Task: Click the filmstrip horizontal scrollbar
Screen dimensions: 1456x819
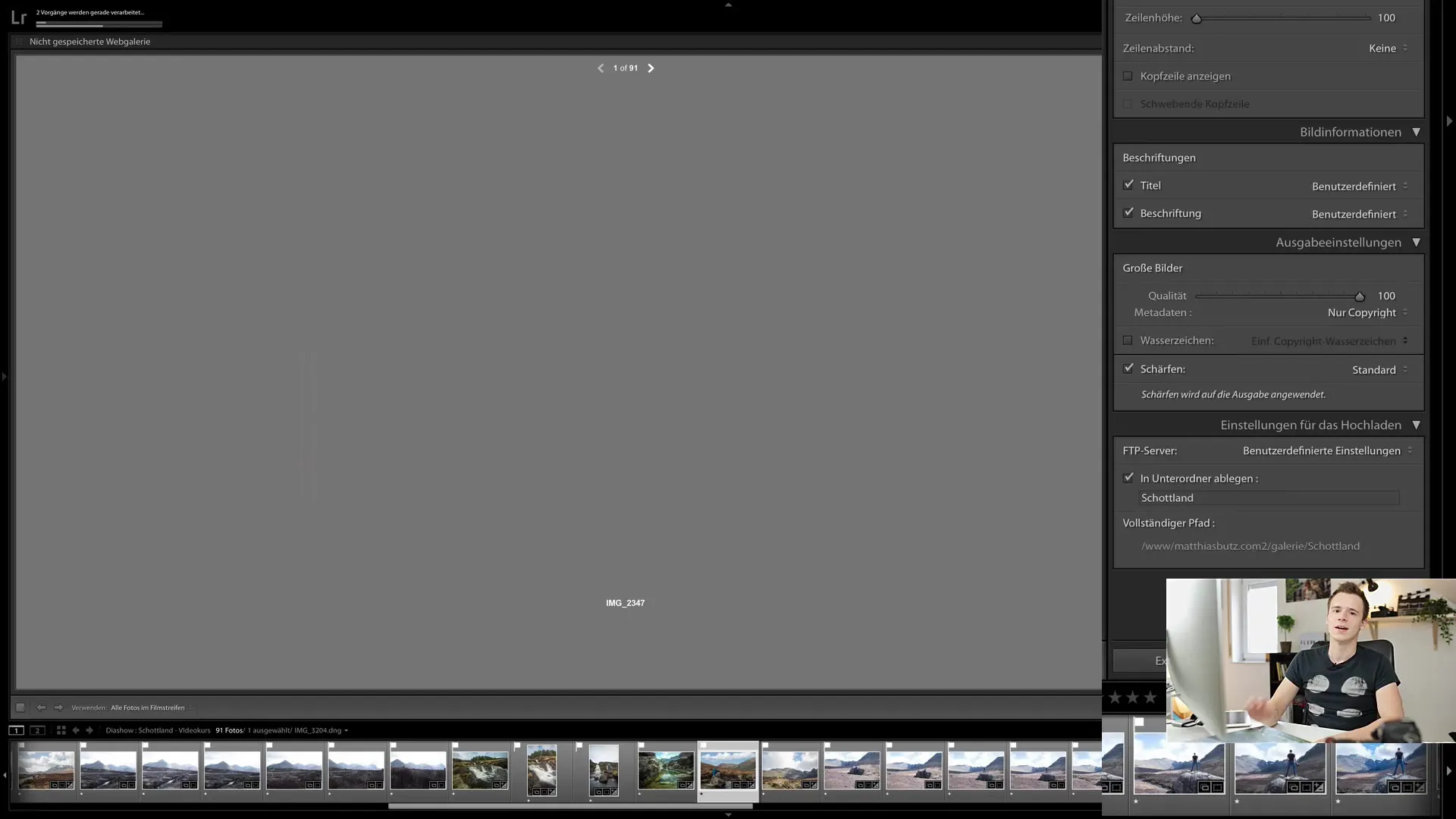Action: (570, 806)
